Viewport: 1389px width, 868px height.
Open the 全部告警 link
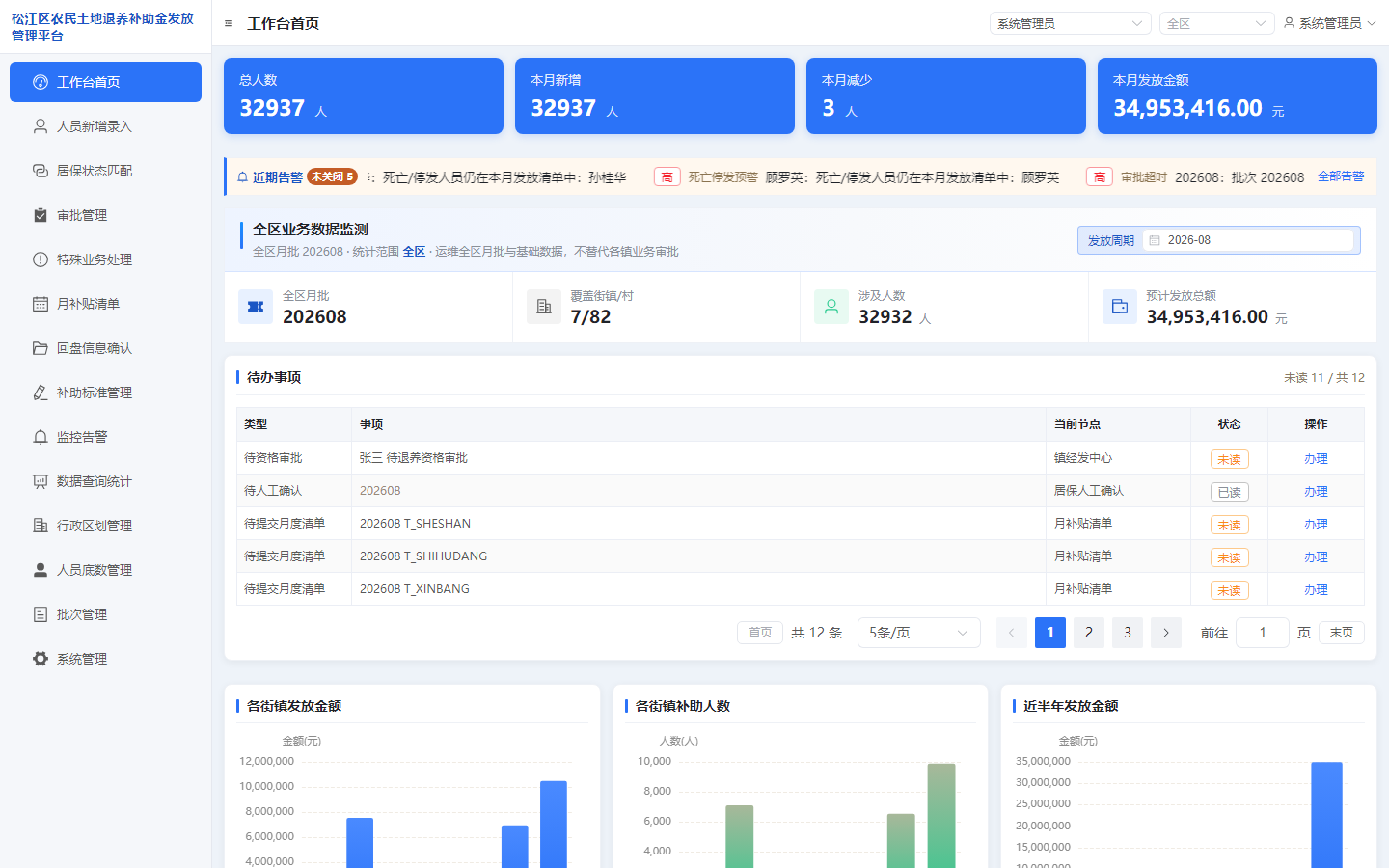[x=1341, y=176]
